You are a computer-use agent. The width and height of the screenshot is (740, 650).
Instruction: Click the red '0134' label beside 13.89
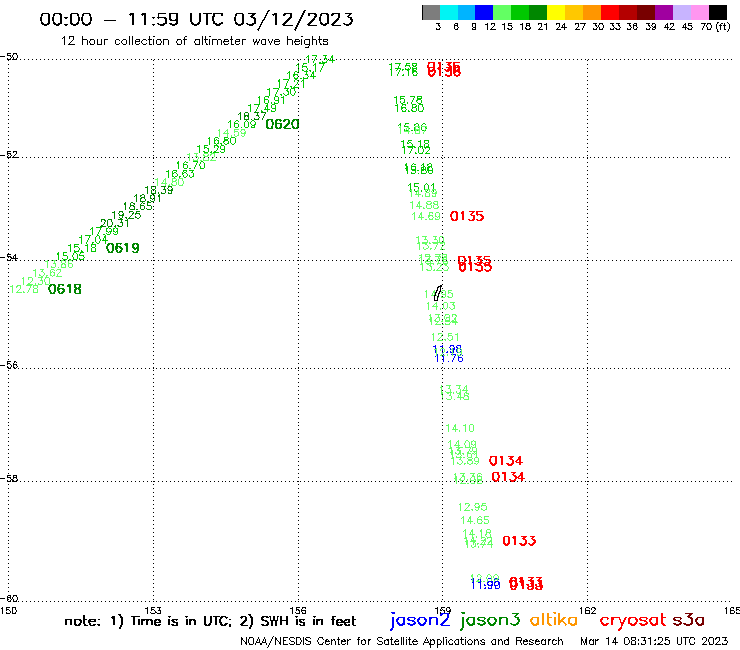[505, 461]
